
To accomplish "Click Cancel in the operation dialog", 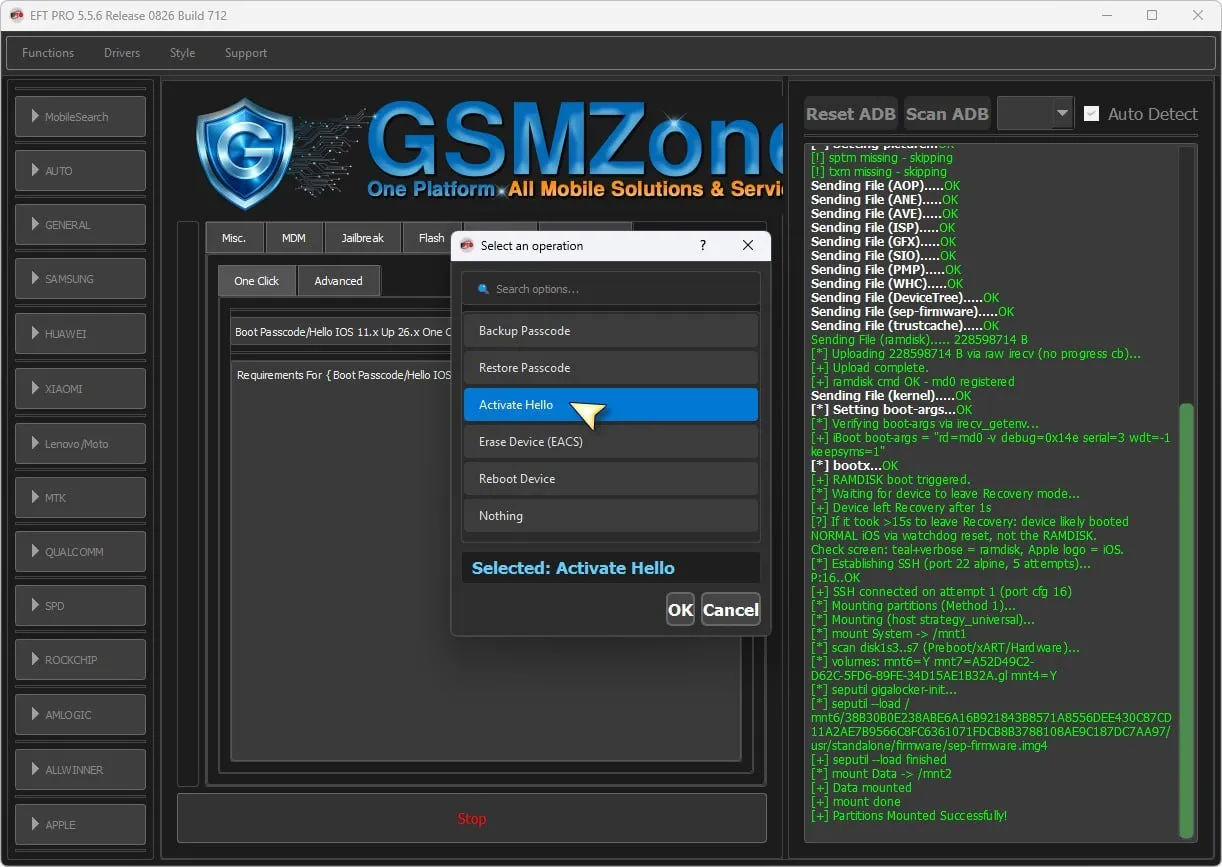I will 731,610.
